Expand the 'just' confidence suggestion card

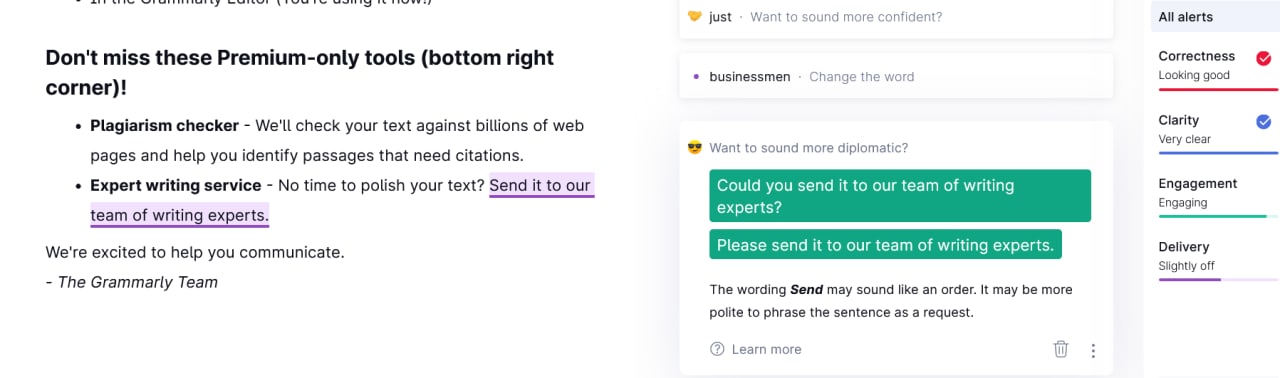(896, 18)
